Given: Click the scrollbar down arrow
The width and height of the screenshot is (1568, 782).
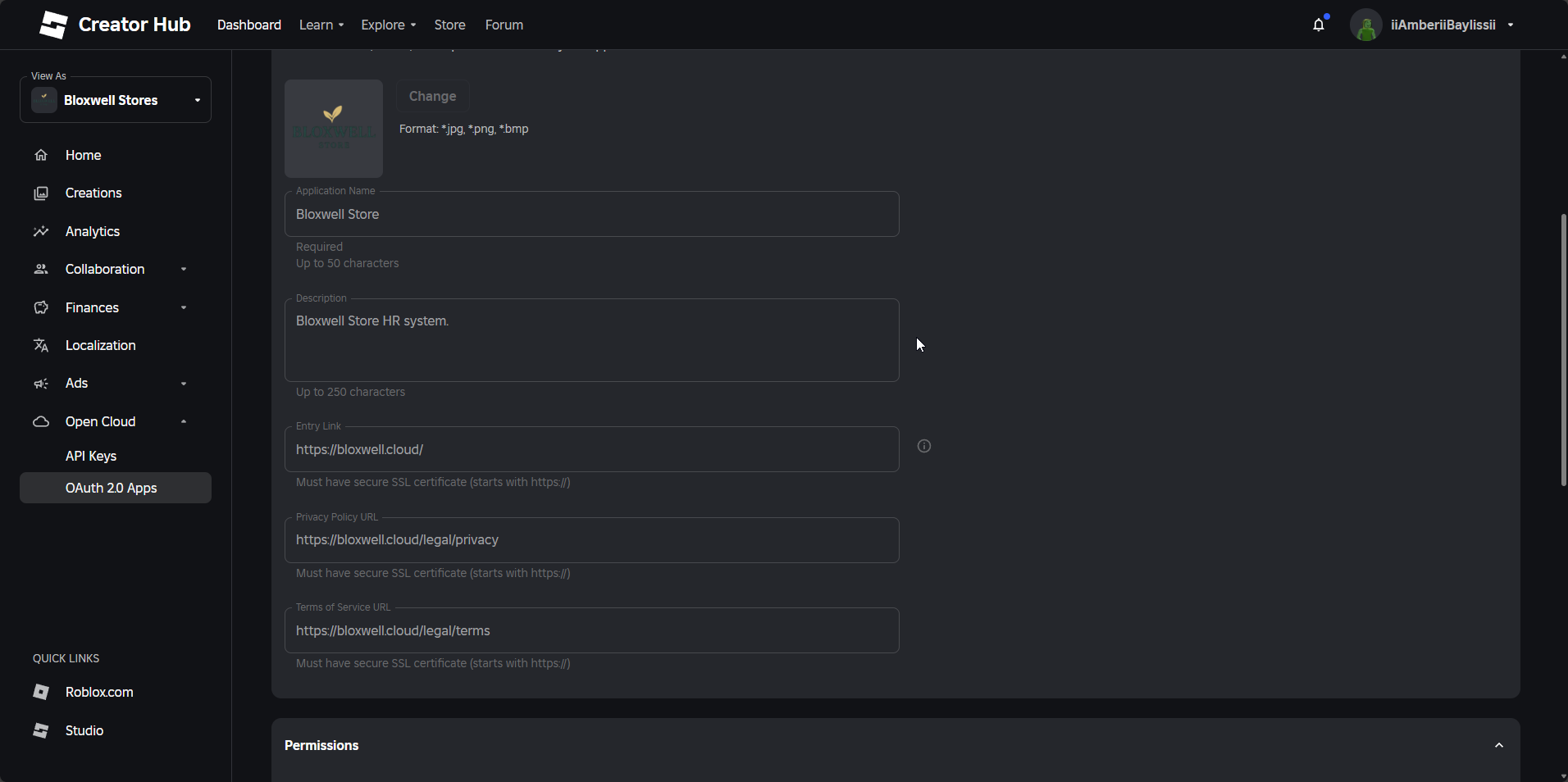Looking at the screenshot, I should (1564, 776).
